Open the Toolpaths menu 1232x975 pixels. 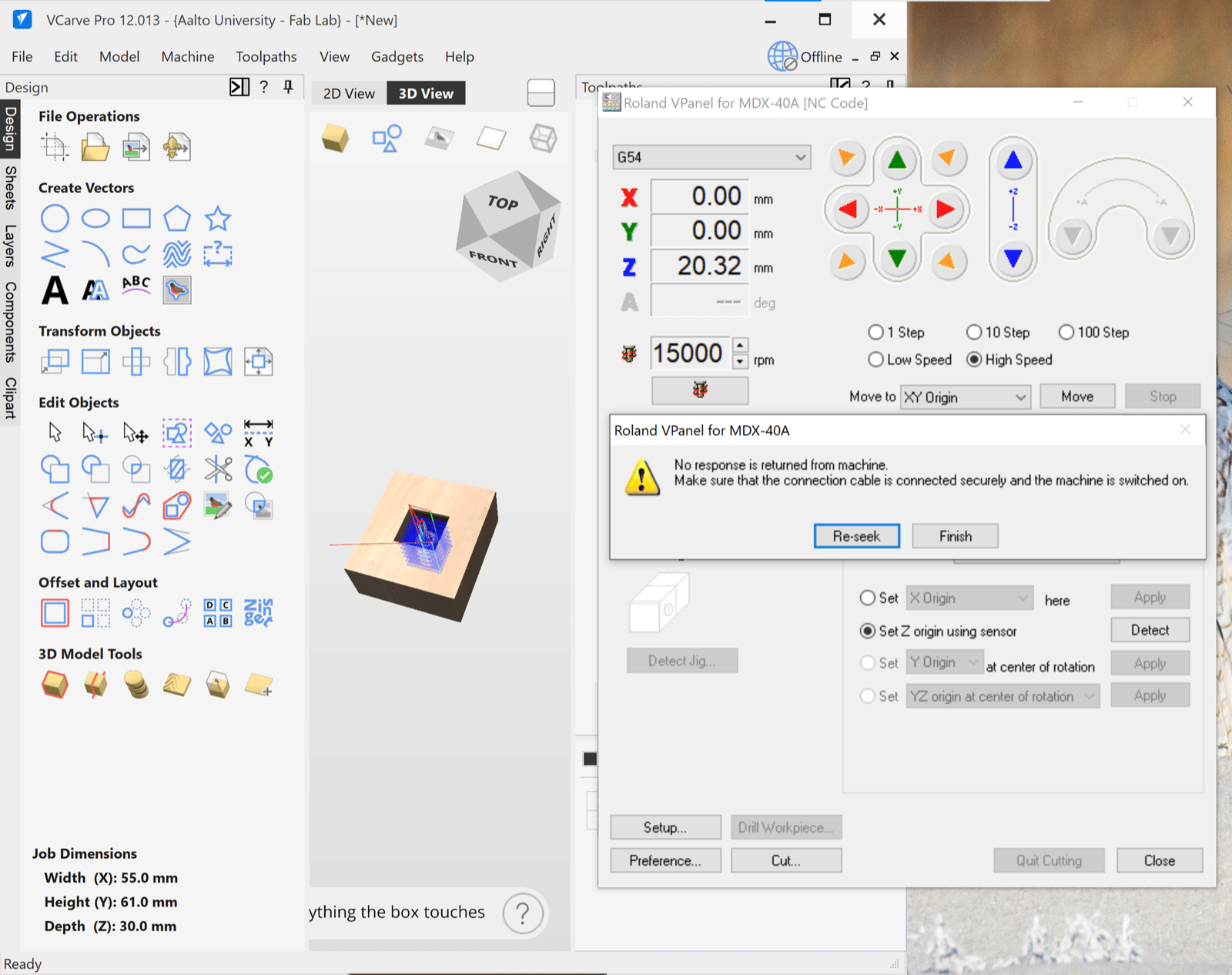coord(266,56)
